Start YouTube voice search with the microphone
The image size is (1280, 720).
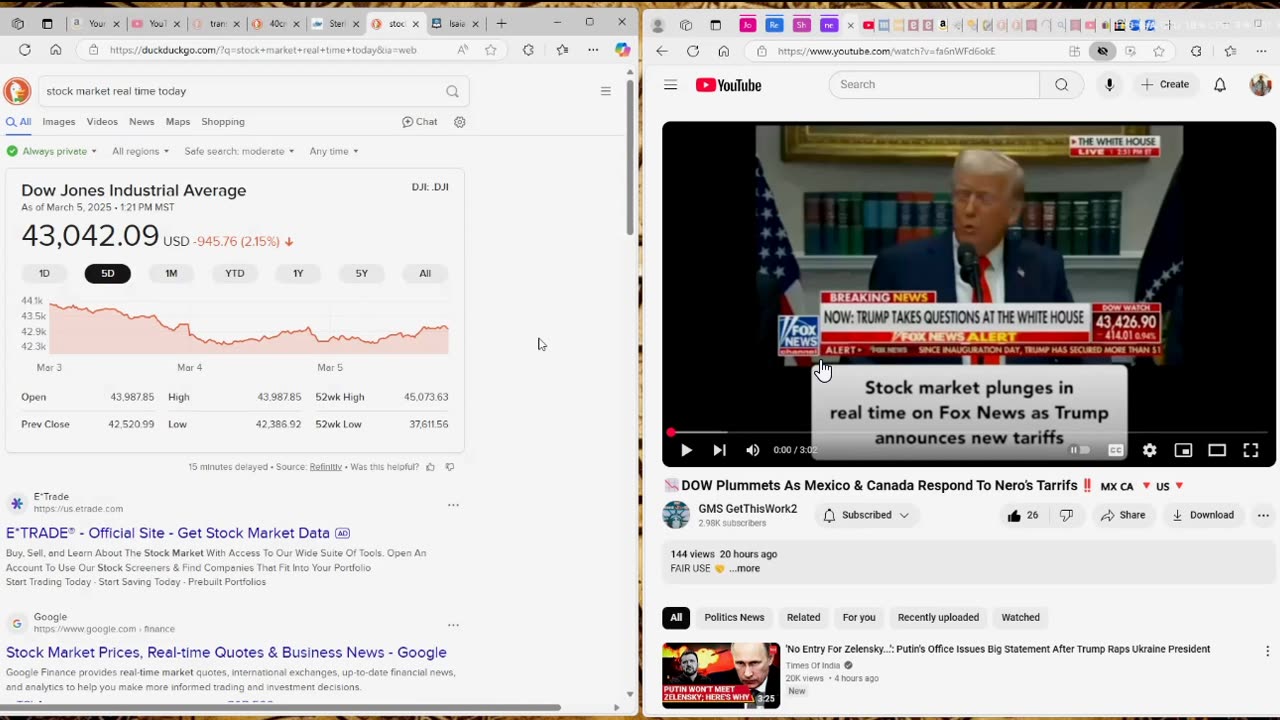1109,85
